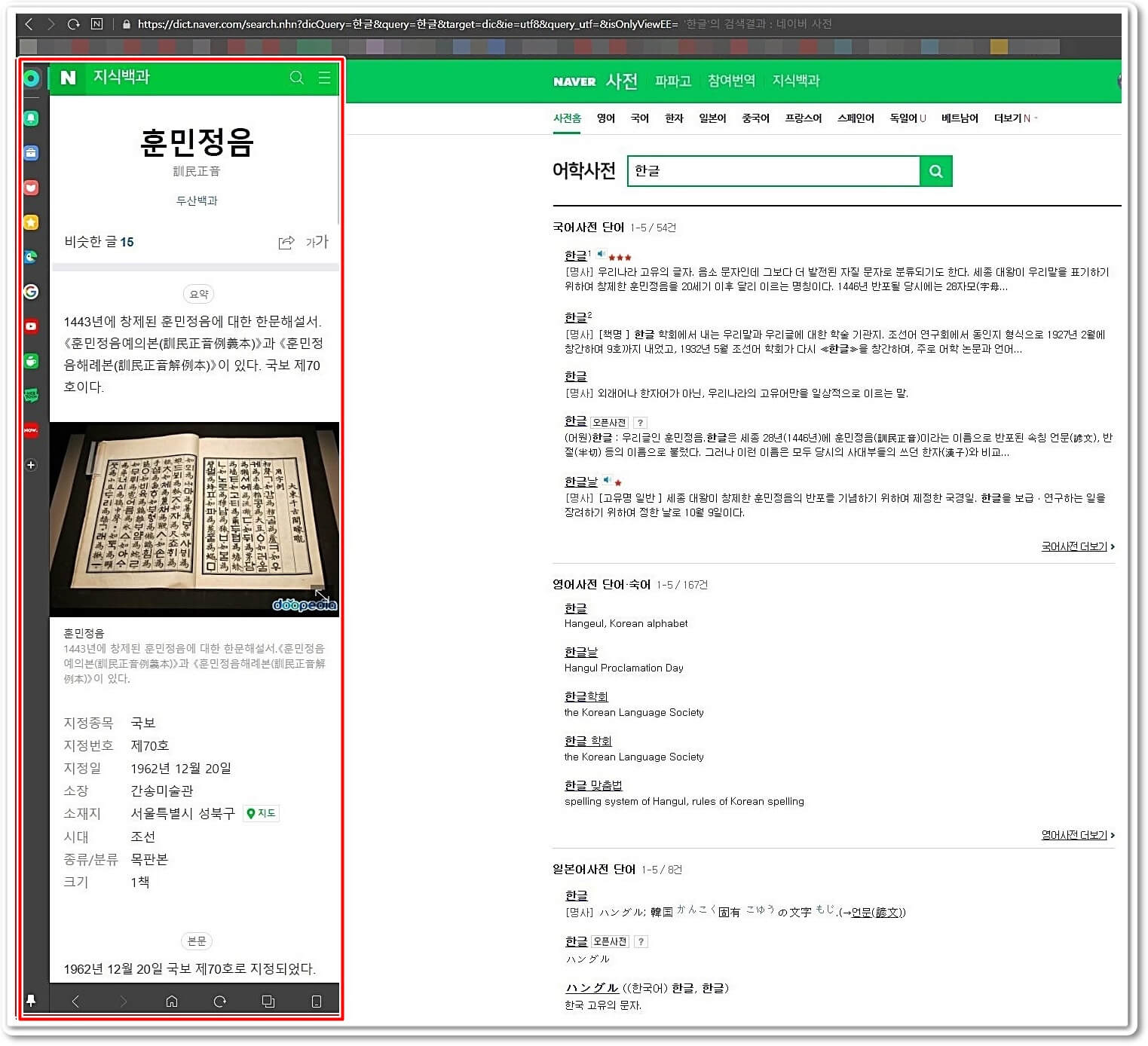Open the red shield sidebar icon
This screenshot has width=1148, height=1046.
coord(31,188)
